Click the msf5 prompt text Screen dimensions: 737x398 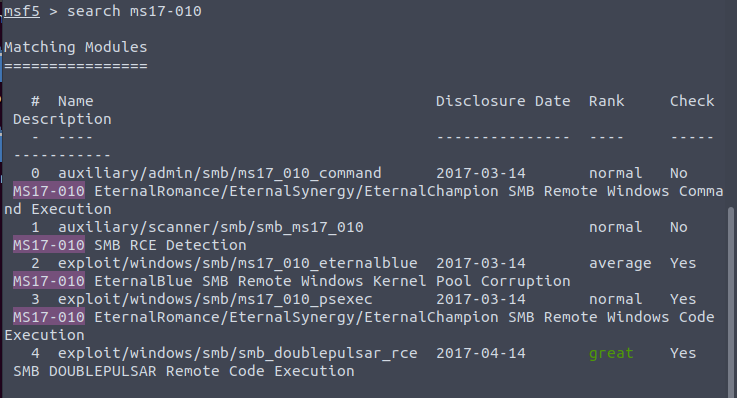[22, 11]
